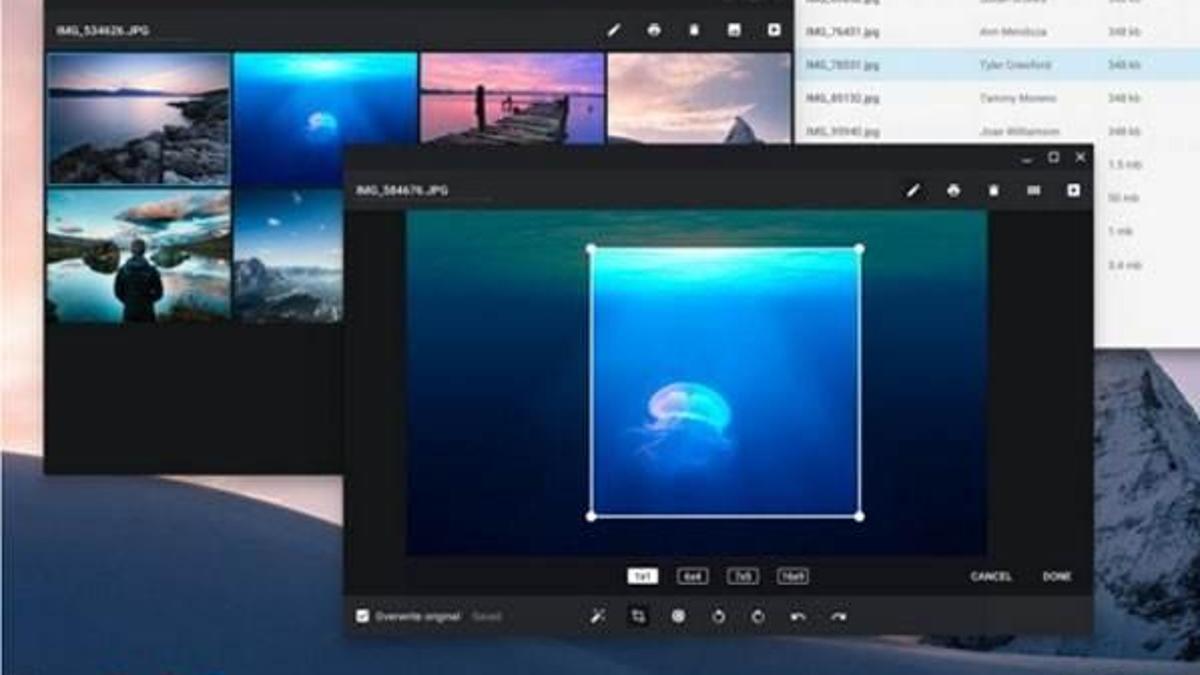This screenshot has width=1200, height=675.
Task: Rotate image left with counterclockwise icon
Action: [x=718, y=617]
